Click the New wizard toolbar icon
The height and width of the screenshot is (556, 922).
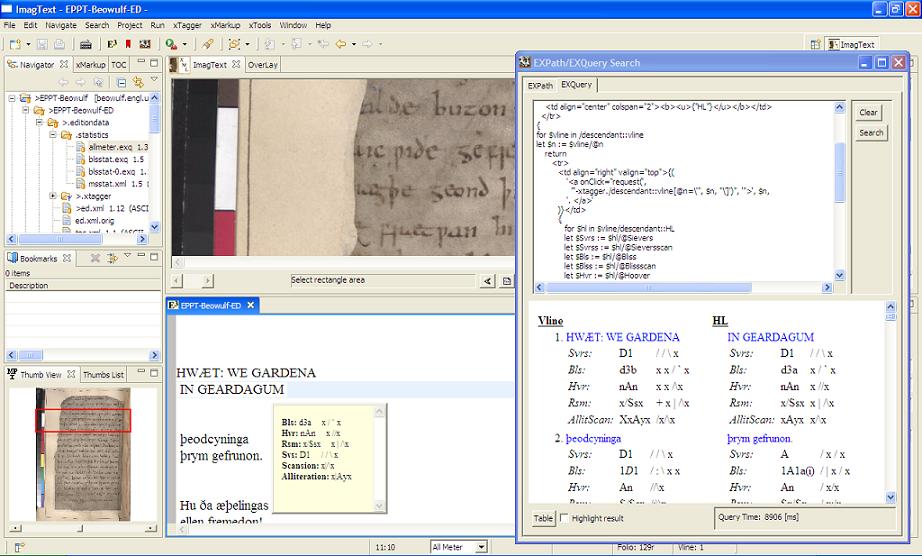click(x=14, y=44)
